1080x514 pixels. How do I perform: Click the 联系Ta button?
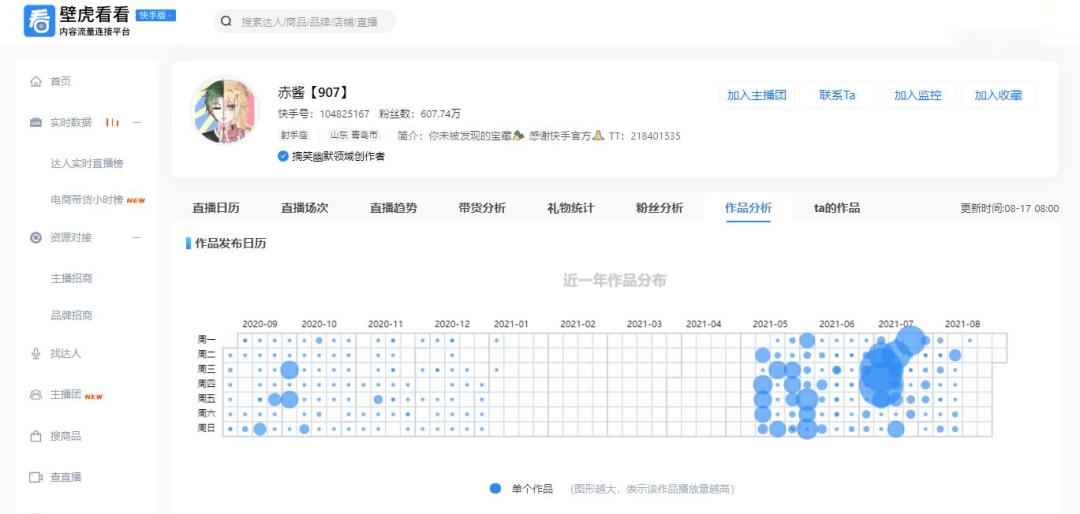838,95
